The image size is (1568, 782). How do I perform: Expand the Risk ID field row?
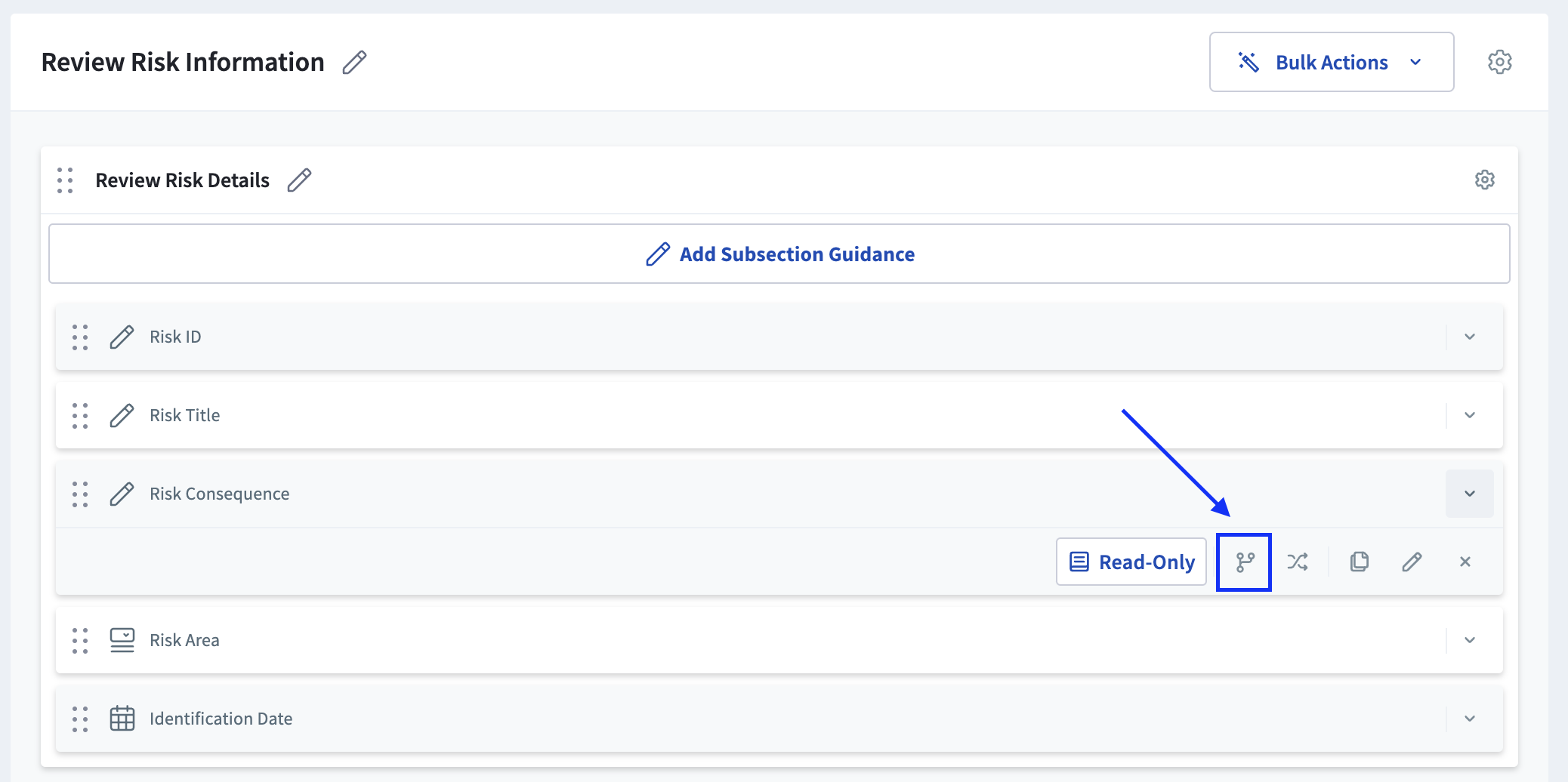(1470, 337)
